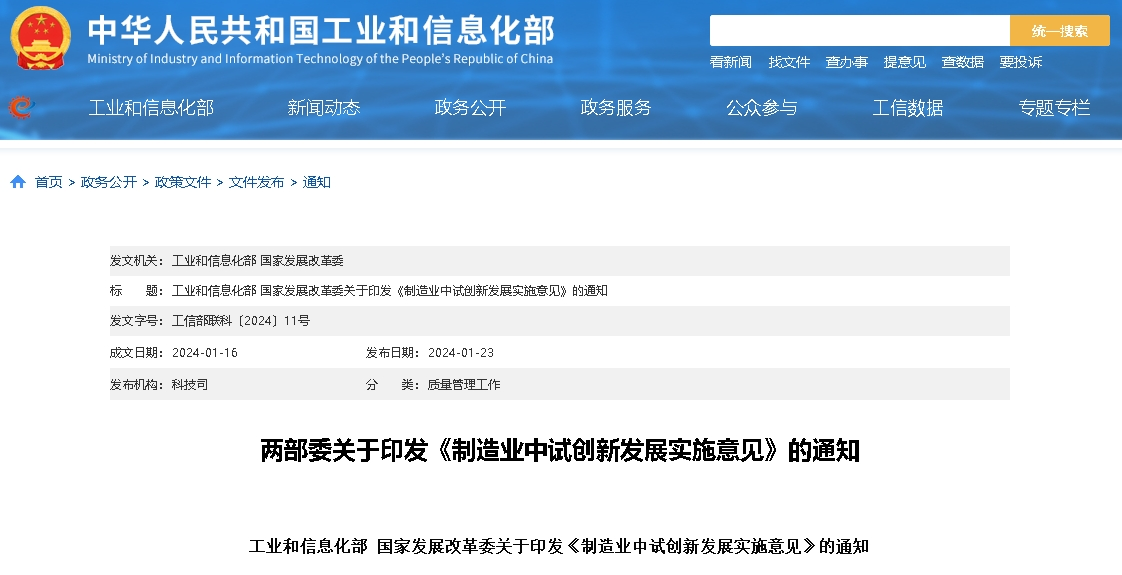Select 分类 value 质量管理工作
Viewport: 1122px width, 575px height.
point(464,385)
